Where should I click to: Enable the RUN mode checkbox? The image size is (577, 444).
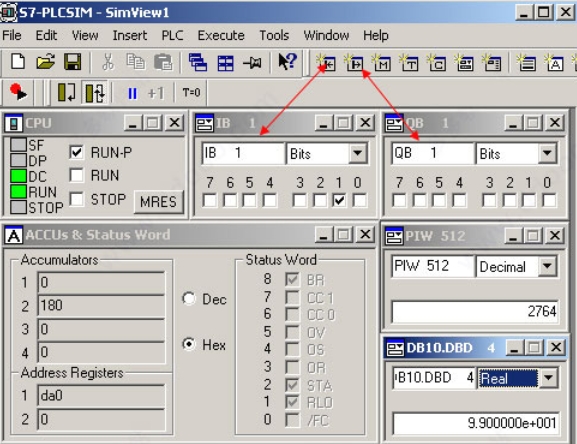pos(77,175)
